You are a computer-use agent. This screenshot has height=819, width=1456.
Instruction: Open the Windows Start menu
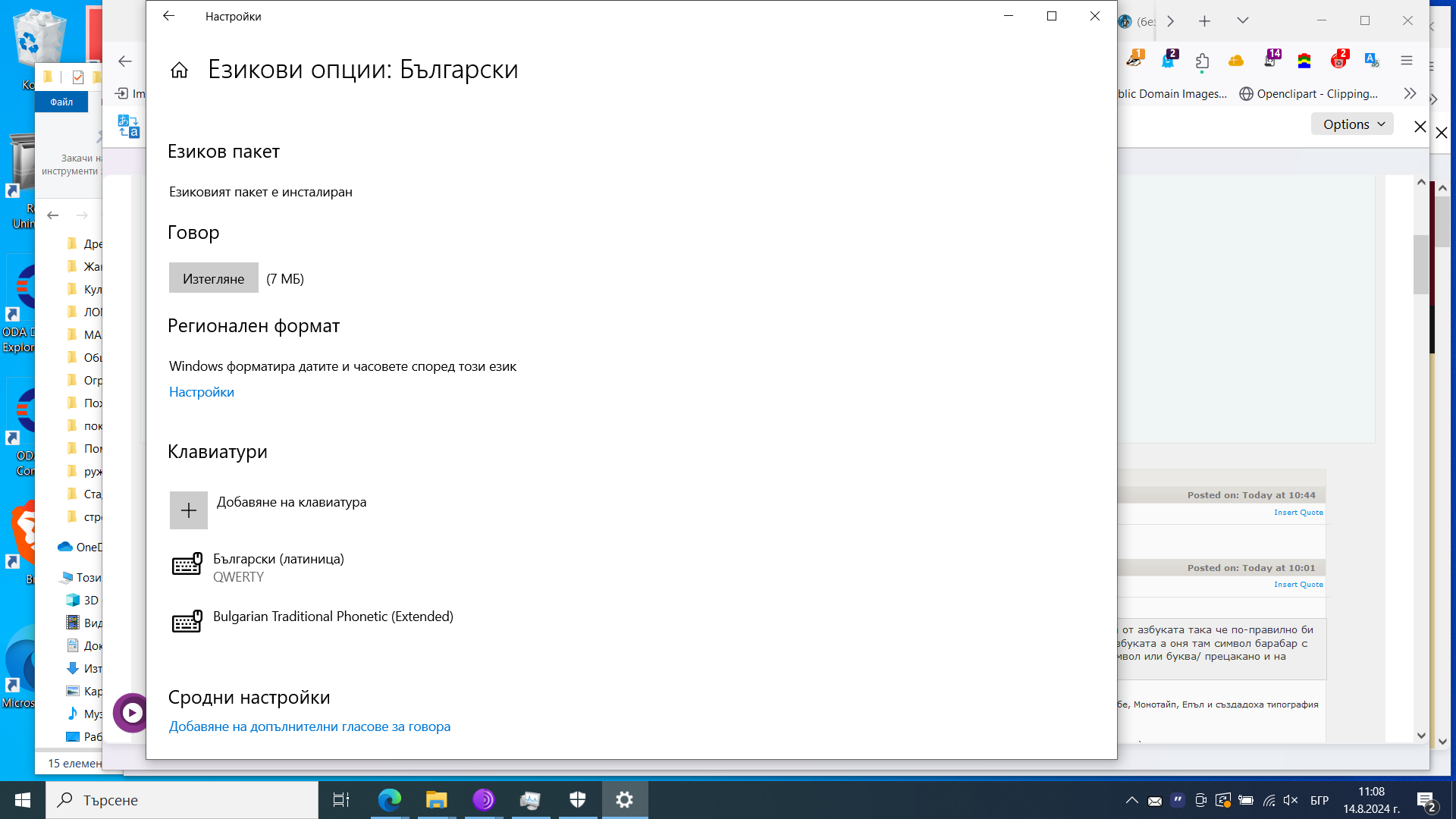[x=23, y=800]
